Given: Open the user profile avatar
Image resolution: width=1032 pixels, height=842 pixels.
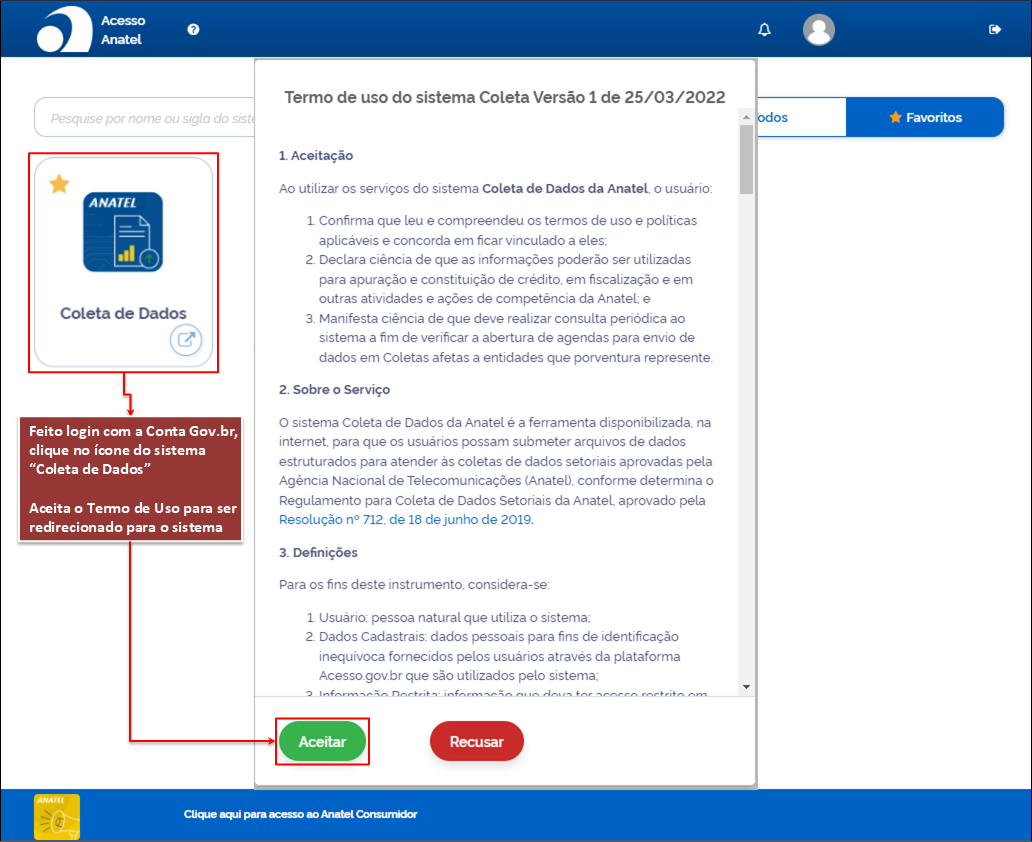Looking at the screenshot, I should point(819,30).
